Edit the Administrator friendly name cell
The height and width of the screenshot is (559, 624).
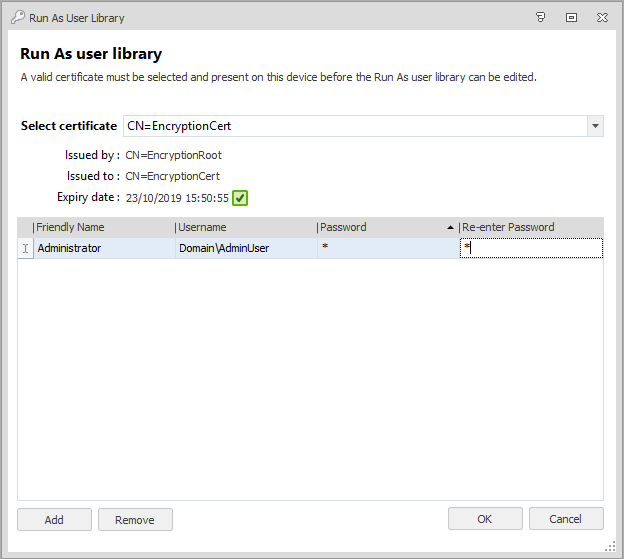(x=103, y=248)
